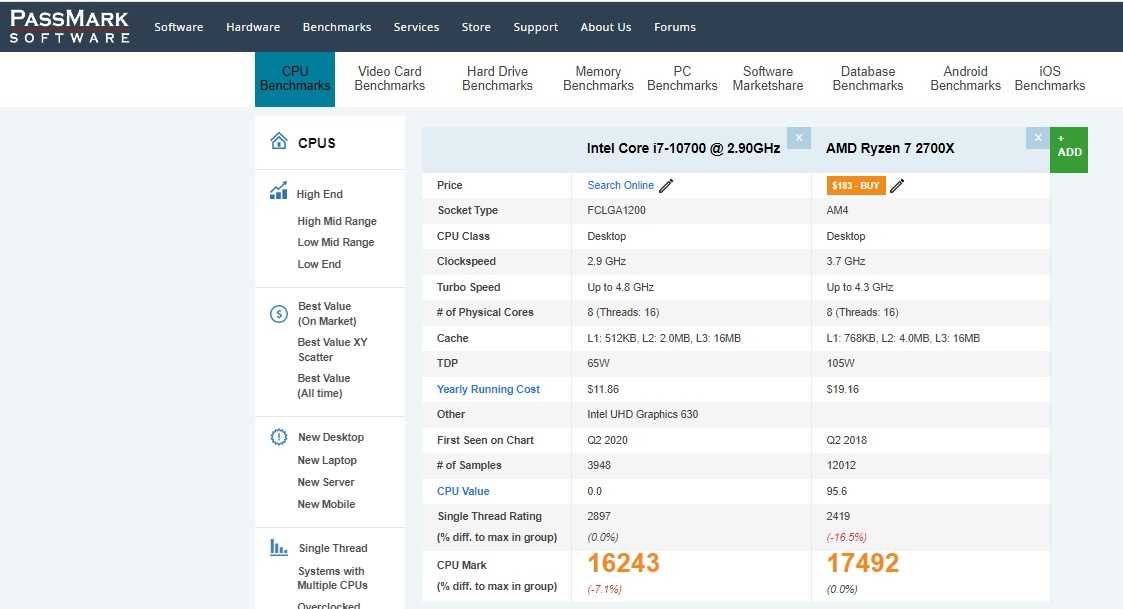Viewport: 1123px width, 609px height.
Task: Click the green ADD button
Action: click(1069, 150)
